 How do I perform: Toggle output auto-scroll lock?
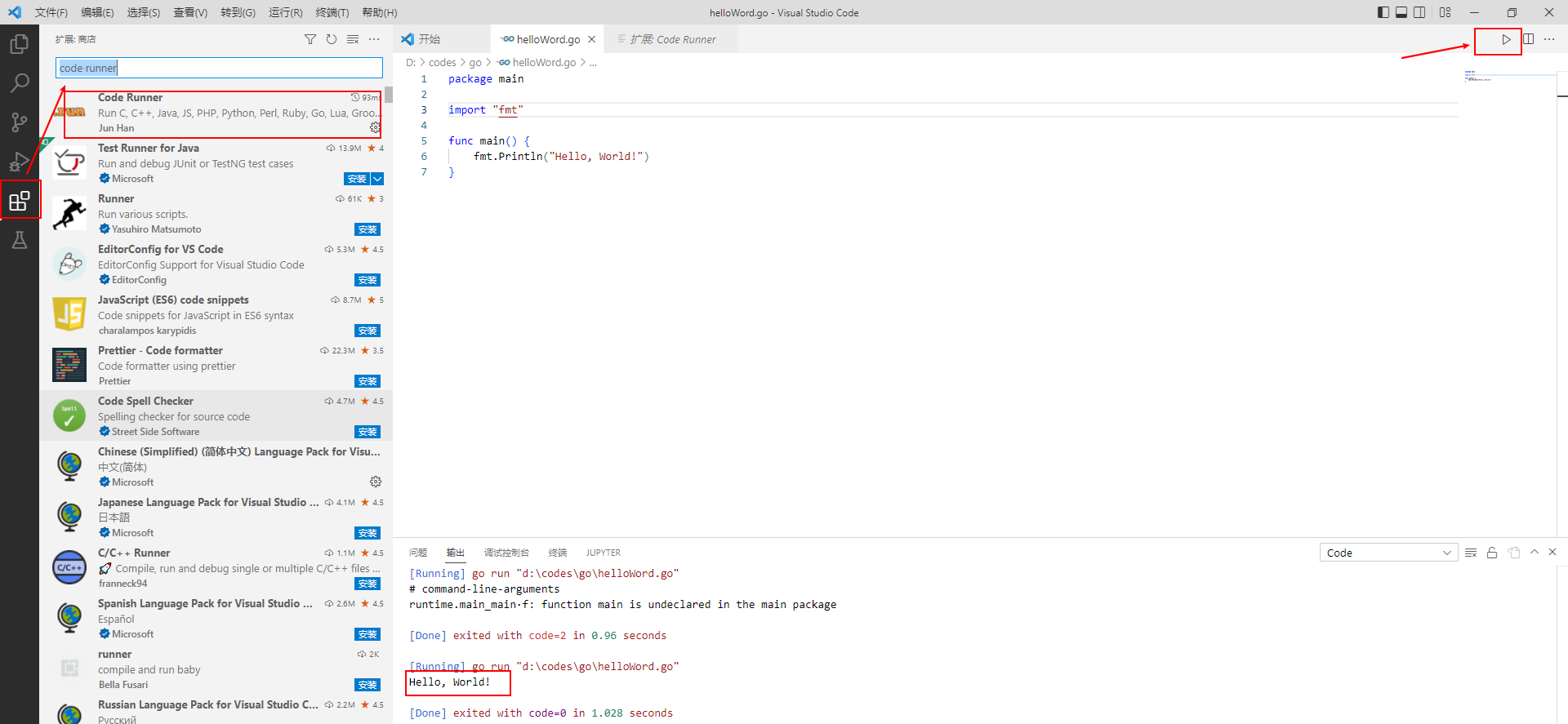pos(1492,553)
